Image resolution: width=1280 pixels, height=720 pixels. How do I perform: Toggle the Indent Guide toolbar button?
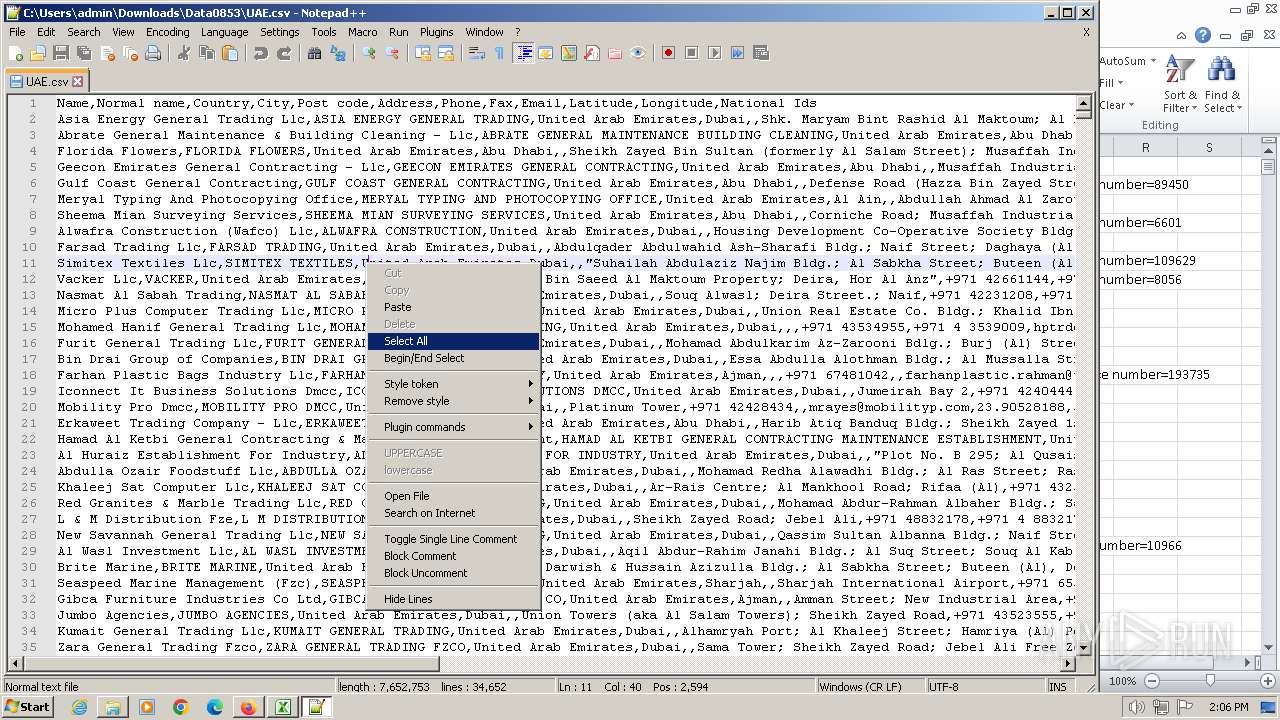click(522, 53)
